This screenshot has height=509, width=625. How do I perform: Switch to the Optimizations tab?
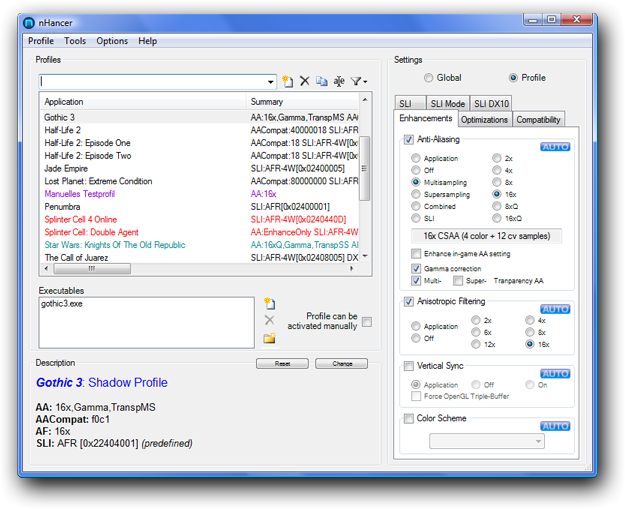pyautogui.click(x=485, y=120)
